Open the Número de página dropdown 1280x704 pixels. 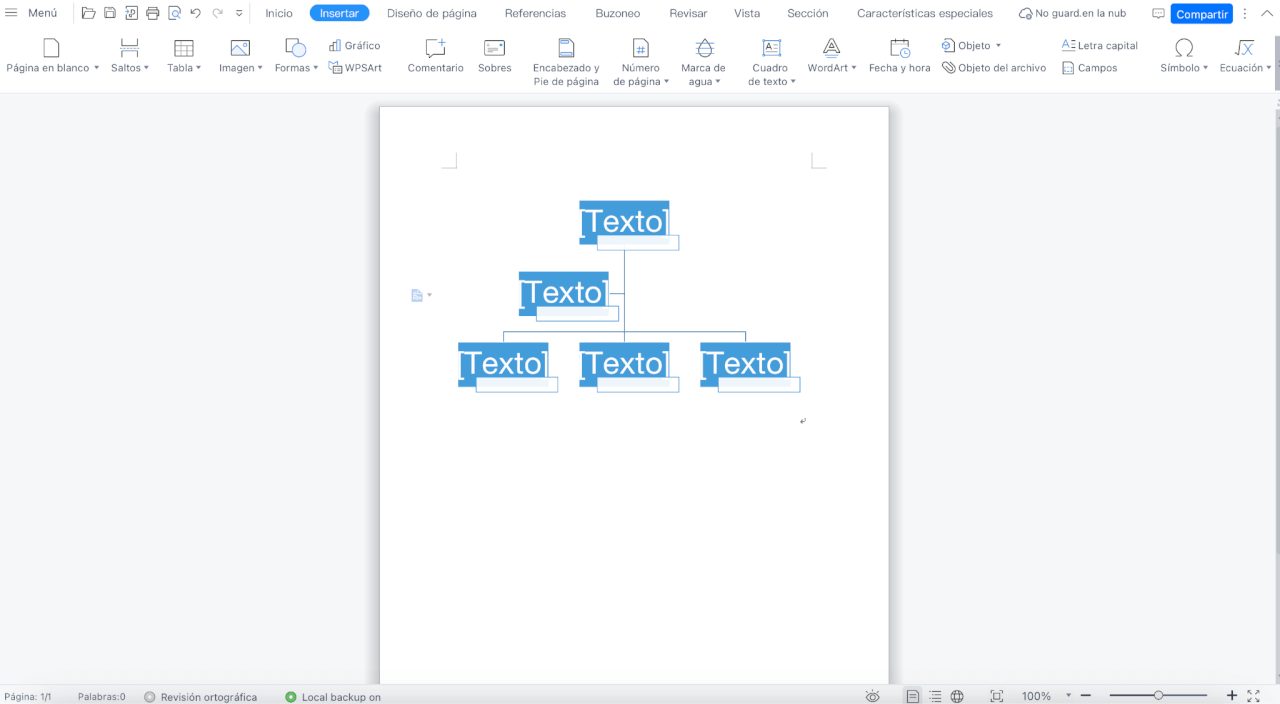tap(641, 62)
